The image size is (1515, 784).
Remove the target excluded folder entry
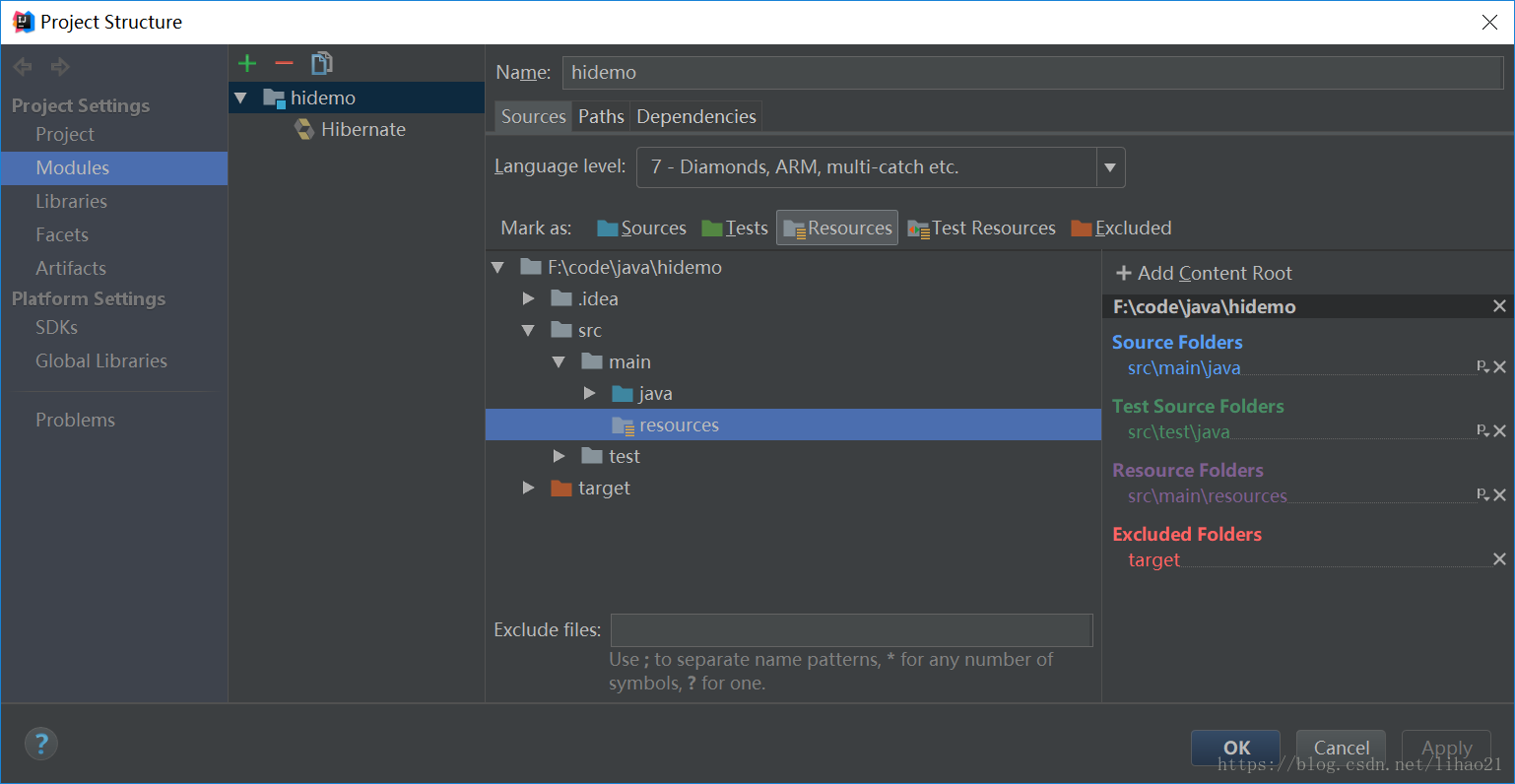(1499, 559)
